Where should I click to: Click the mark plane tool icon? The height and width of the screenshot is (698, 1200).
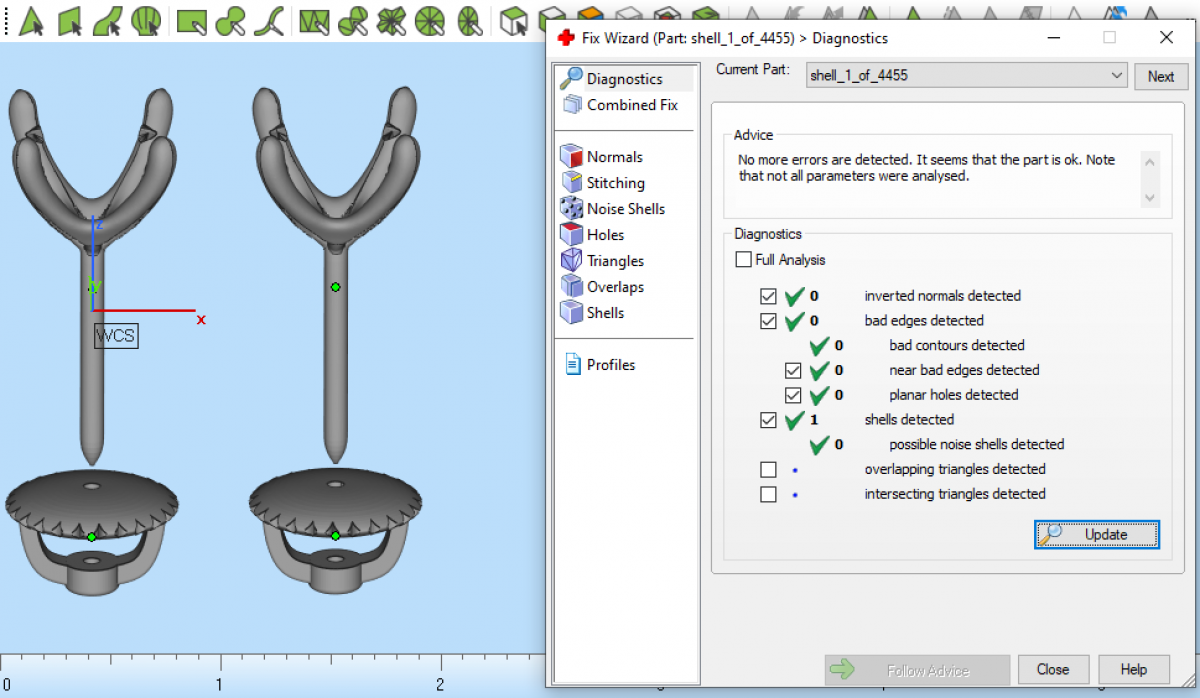click(69, 20)
